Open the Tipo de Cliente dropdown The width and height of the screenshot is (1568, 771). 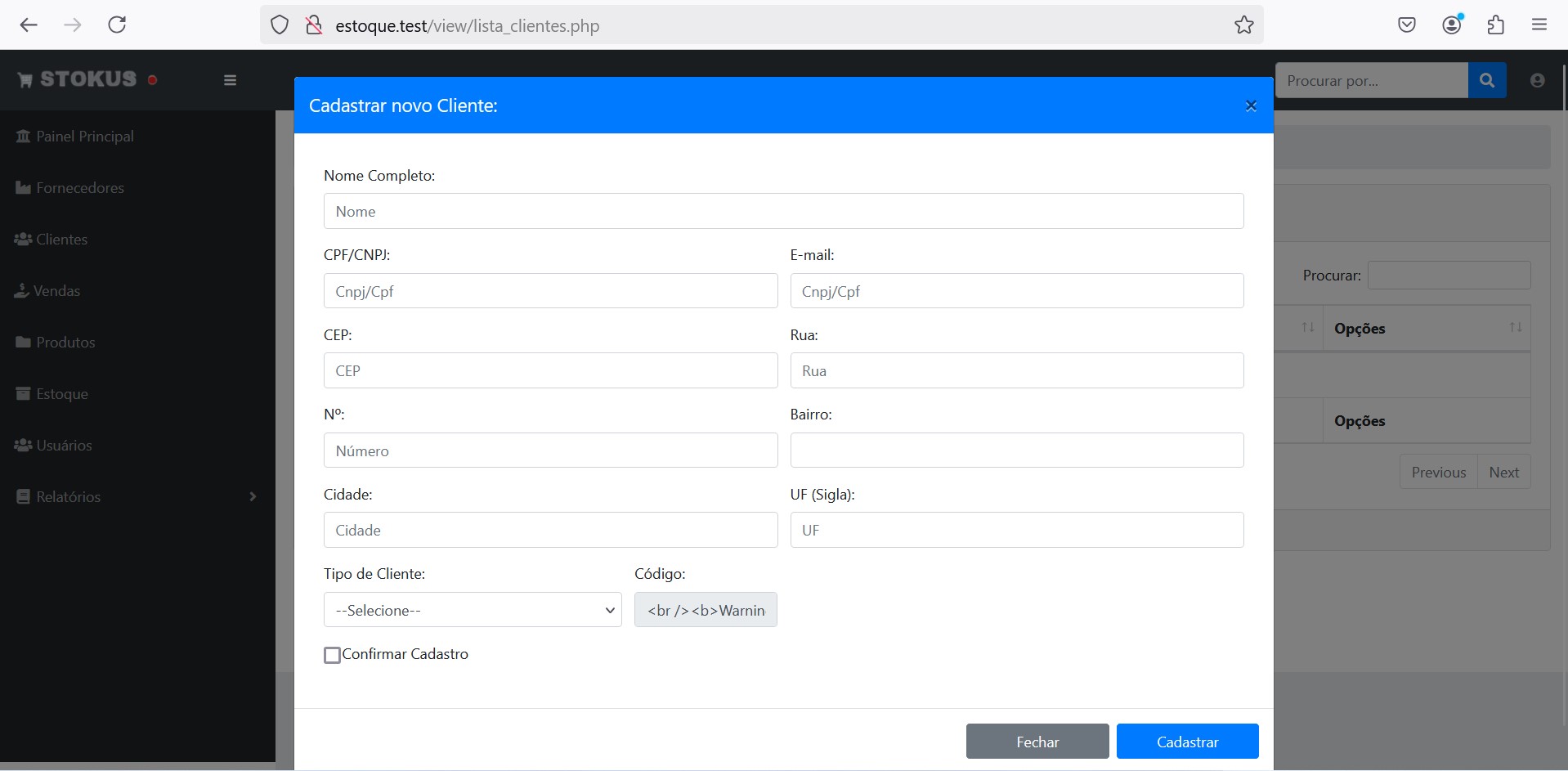pos(473,610)
